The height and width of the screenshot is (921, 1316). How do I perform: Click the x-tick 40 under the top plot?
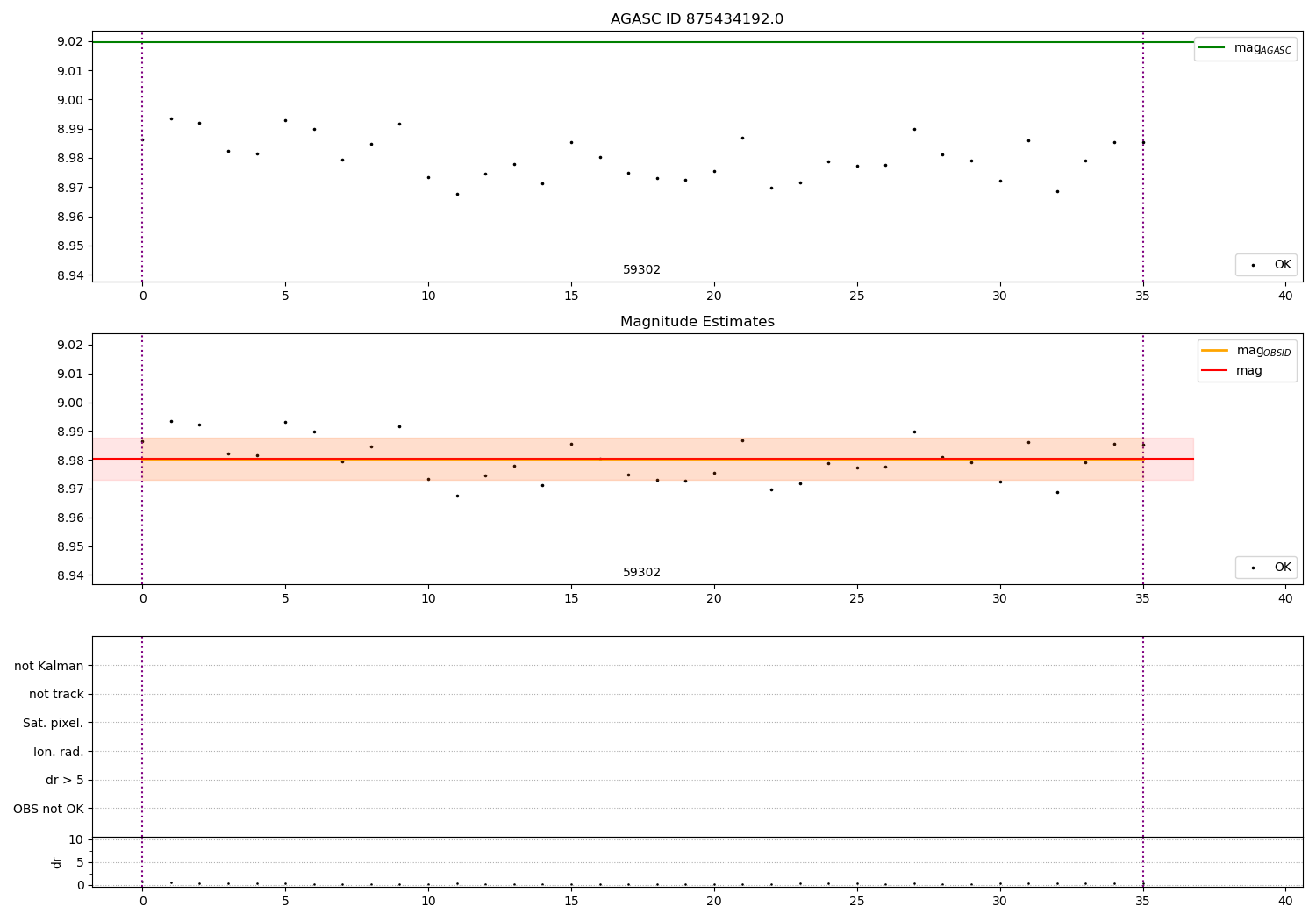(x=1285, y=296)
